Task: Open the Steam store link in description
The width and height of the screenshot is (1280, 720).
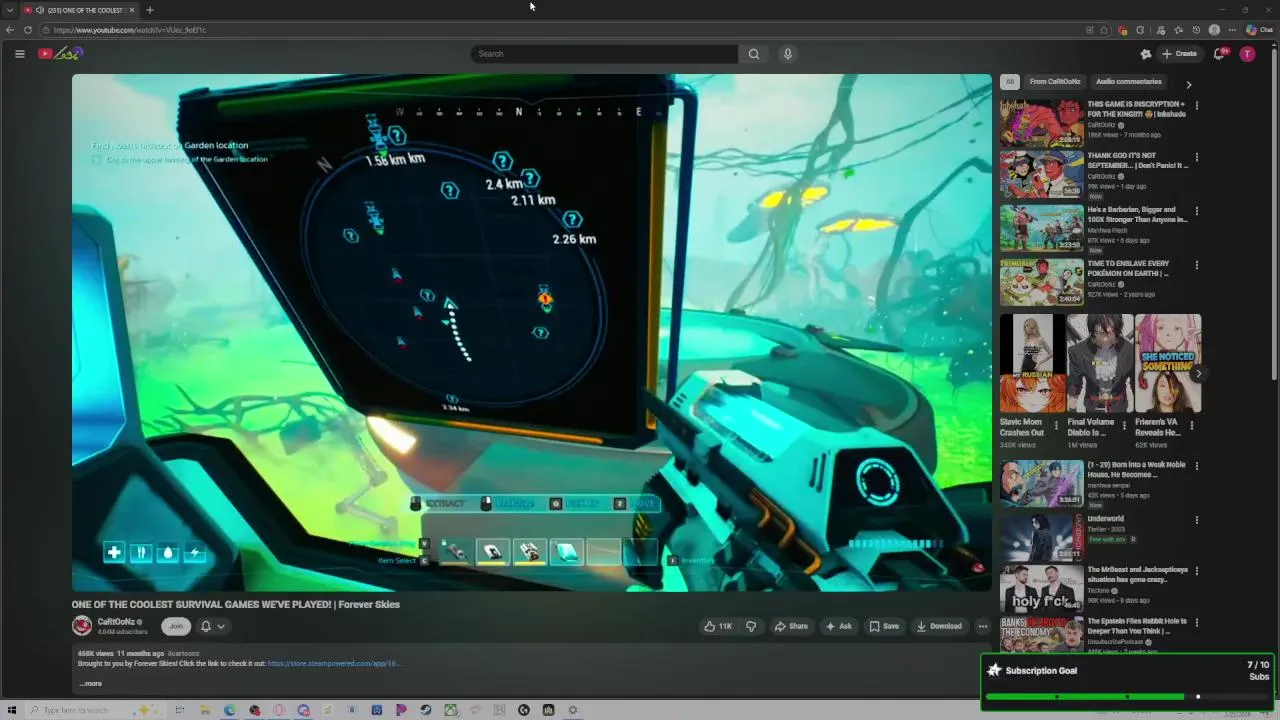Action: [334, 663]
